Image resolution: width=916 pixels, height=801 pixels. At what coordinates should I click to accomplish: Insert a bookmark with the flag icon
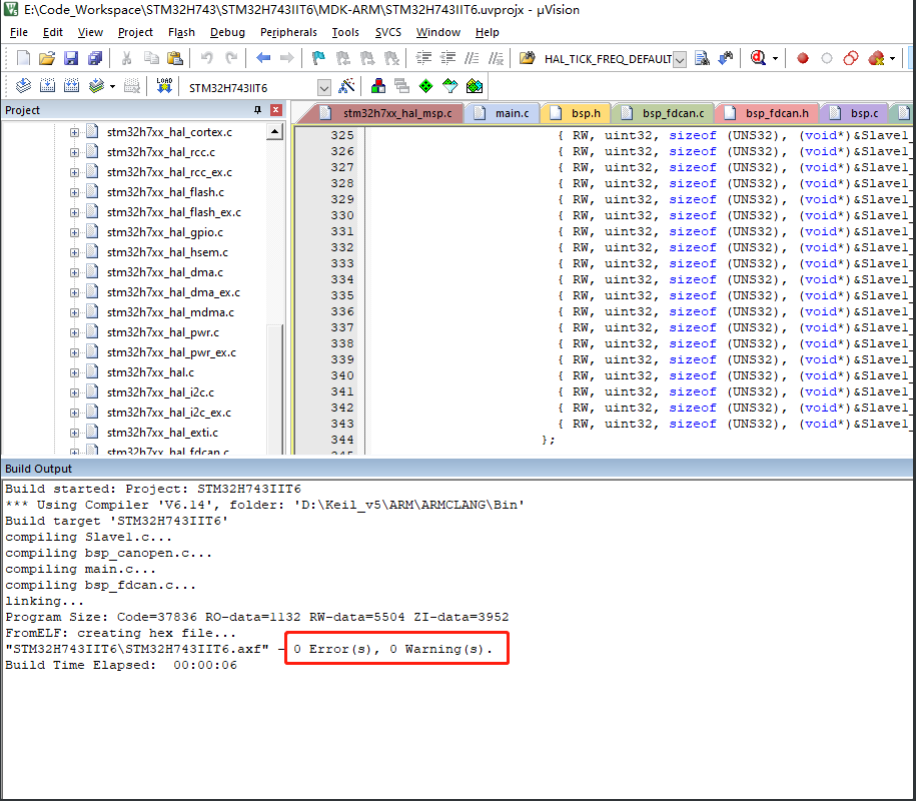point(318,58)
